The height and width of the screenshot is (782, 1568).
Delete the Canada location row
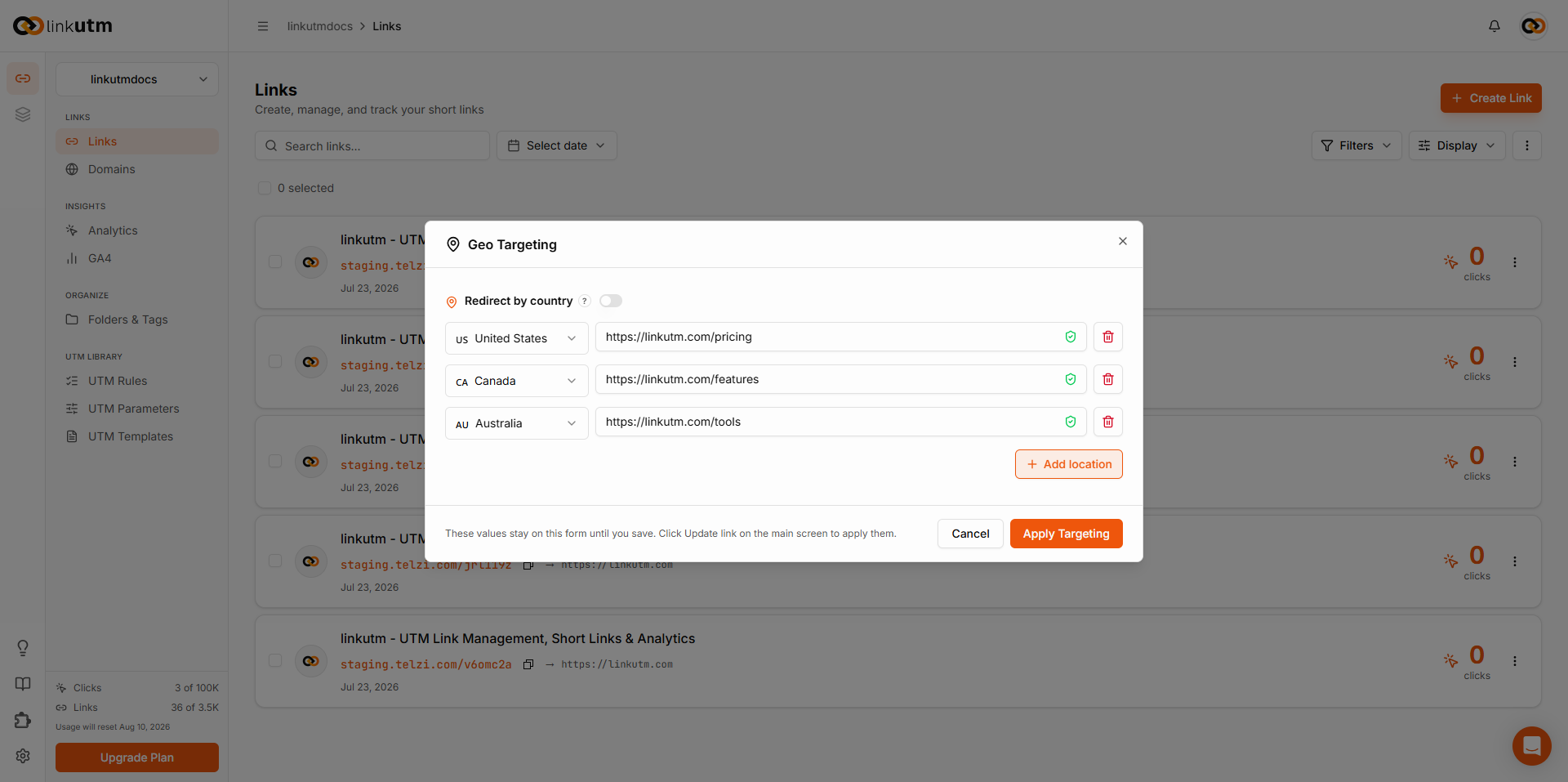point(1108,379)
